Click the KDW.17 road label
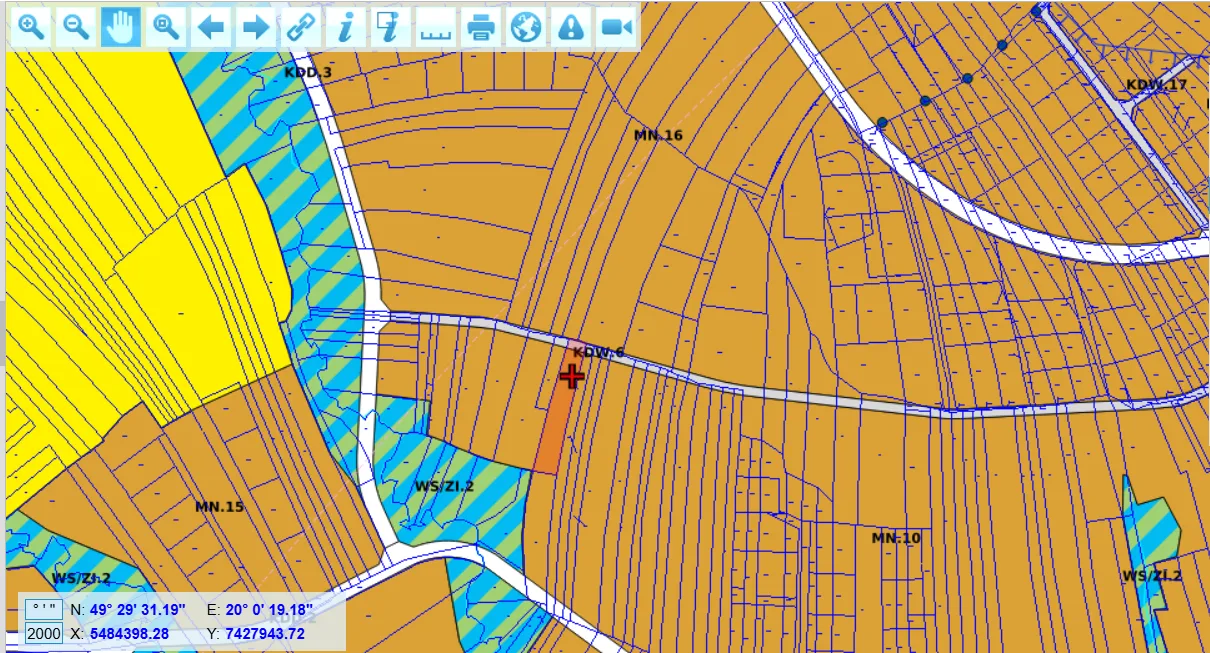Viewport: 1210px width, 653px height. pos(1157,84)
